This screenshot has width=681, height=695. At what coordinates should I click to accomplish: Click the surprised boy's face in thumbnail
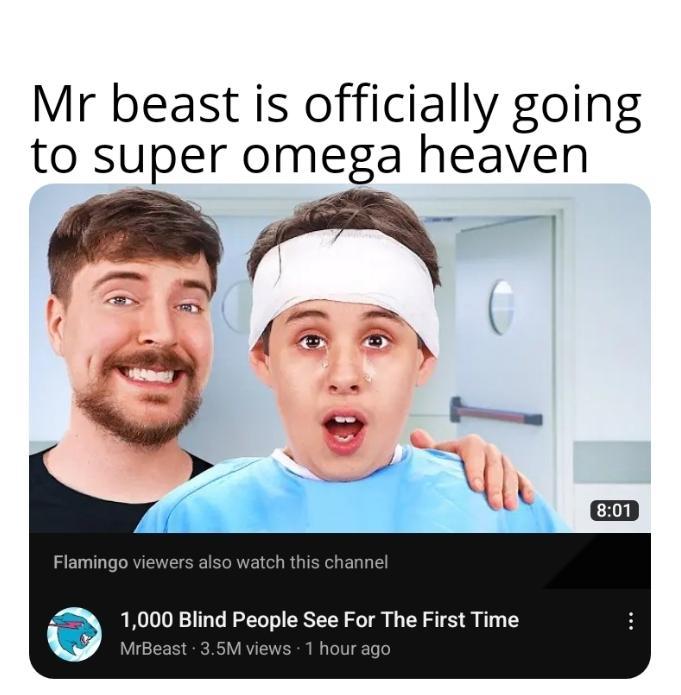(x=345, y=378)
